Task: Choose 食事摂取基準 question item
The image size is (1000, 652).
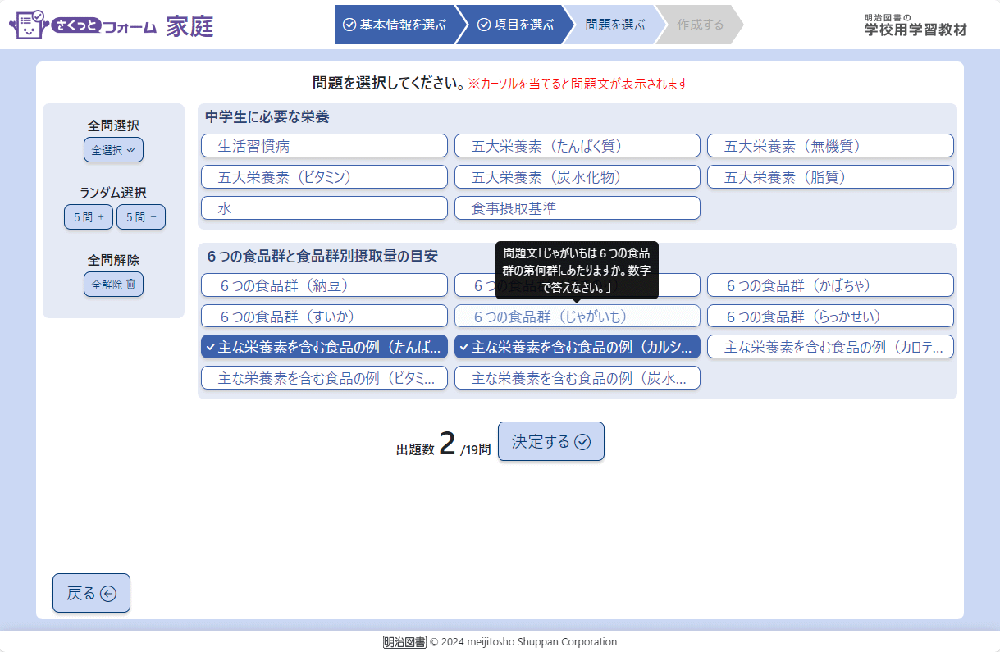Action: coord(577,208)
